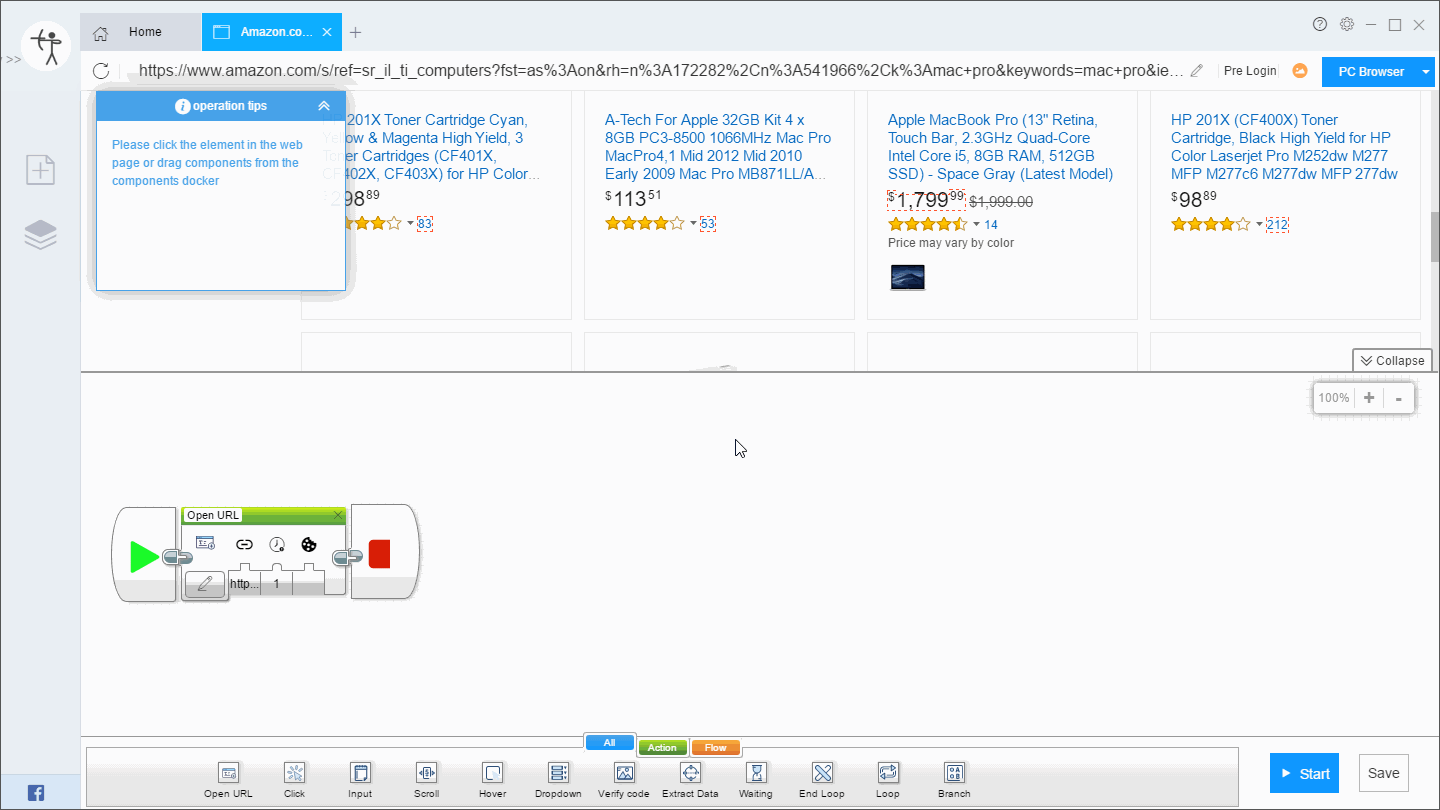
Task: Switch to the Flow tab
Action: tap(715, 746)
